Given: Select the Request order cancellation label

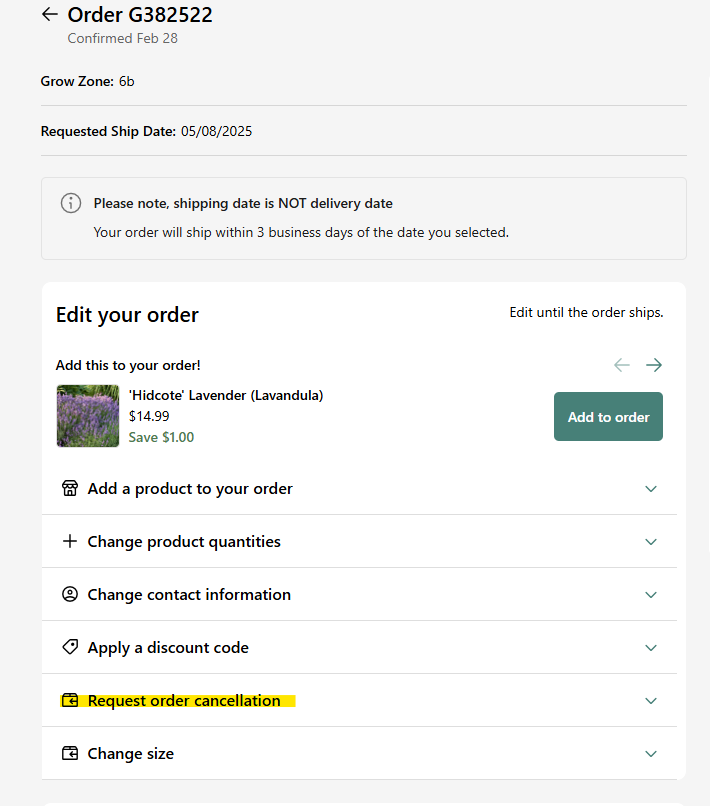Looking at the screenshot, I should point(184,701).
